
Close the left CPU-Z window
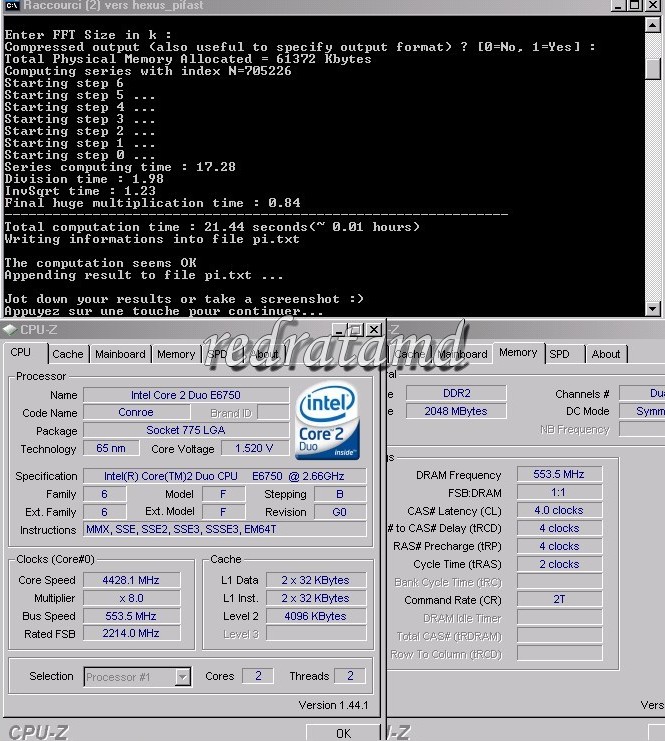pos(374,329)
